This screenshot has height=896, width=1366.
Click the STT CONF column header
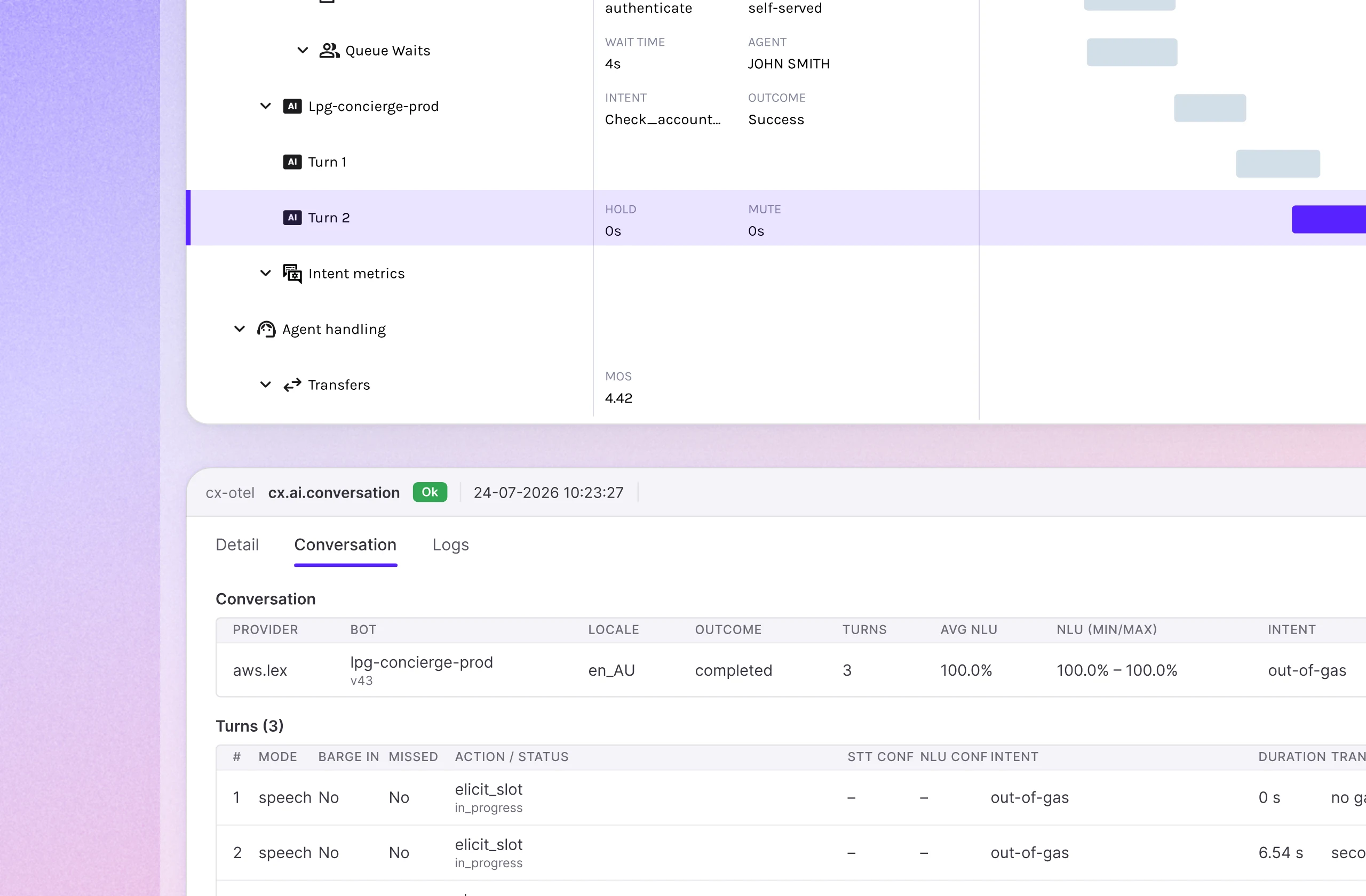880,757
